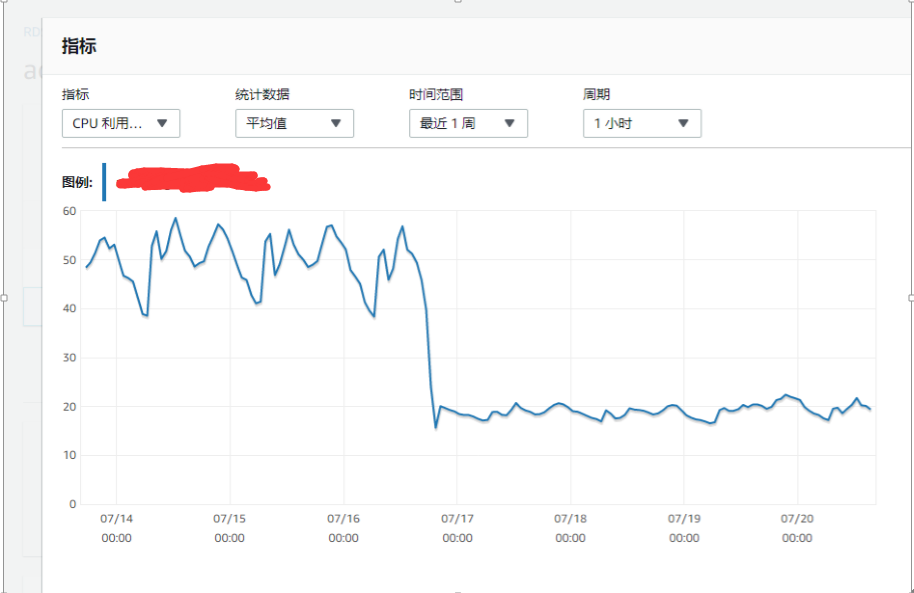Click the 20 value on the y-axis
Screen dimensions: 914x593
(x=69, y=407)
